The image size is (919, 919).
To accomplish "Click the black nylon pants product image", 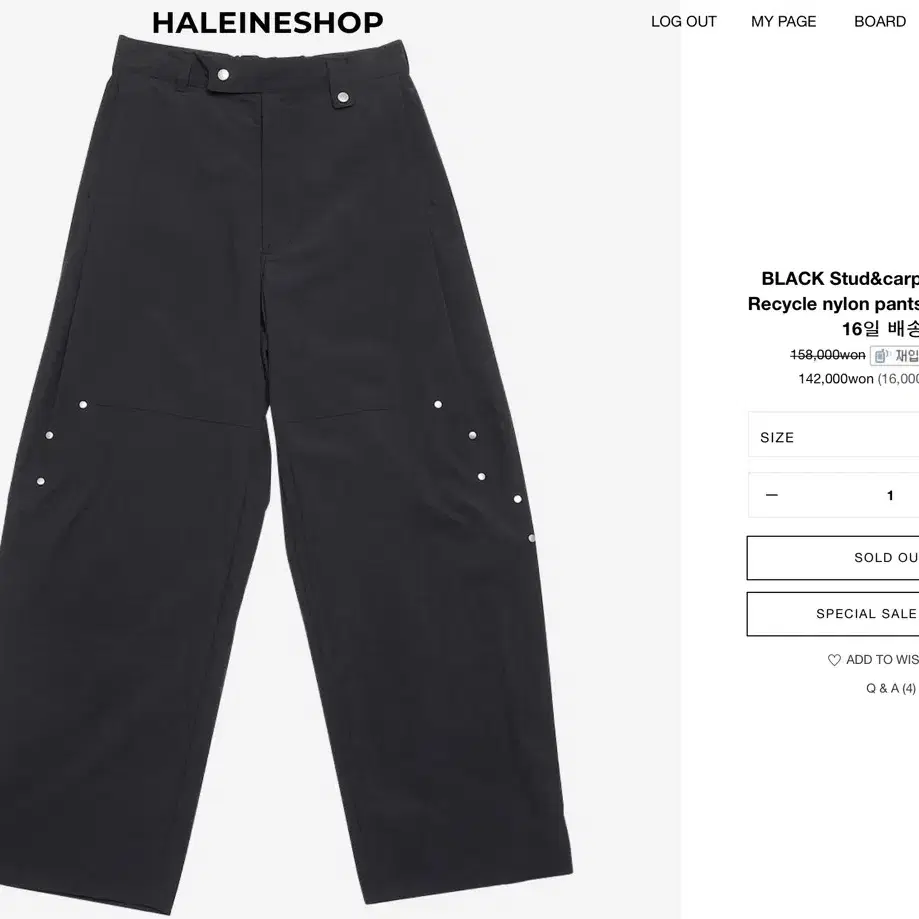I will (285, 469).
